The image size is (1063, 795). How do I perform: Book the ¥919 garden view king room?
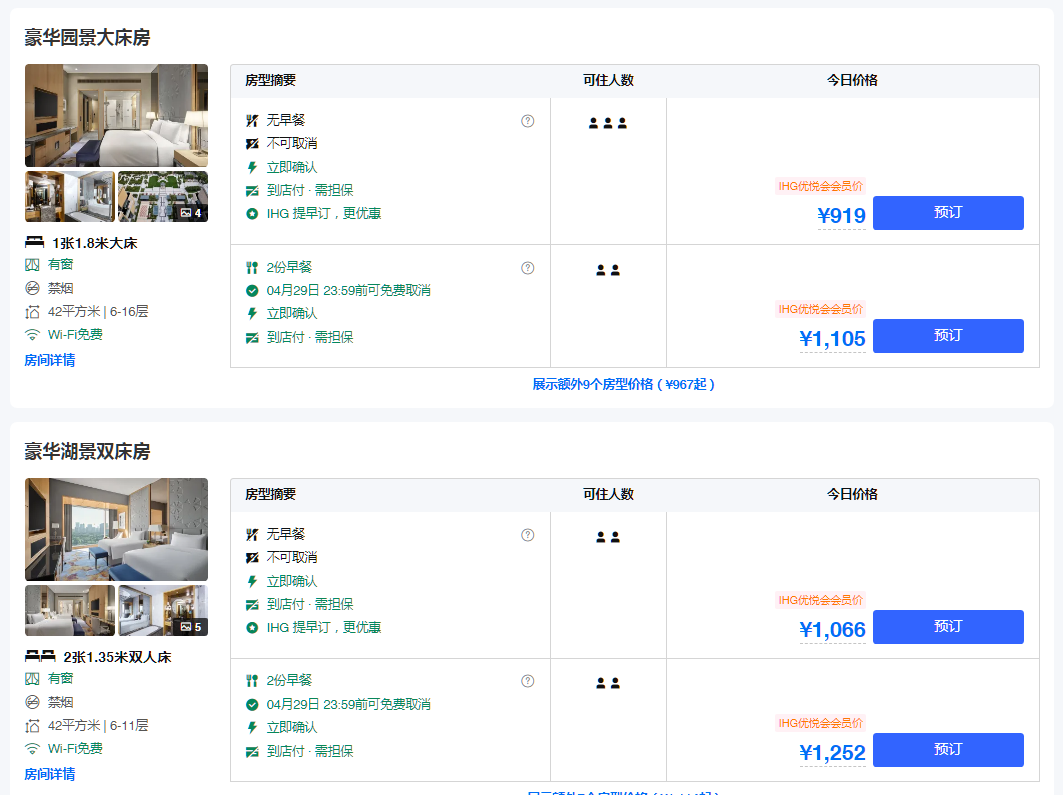pos(947,213)
